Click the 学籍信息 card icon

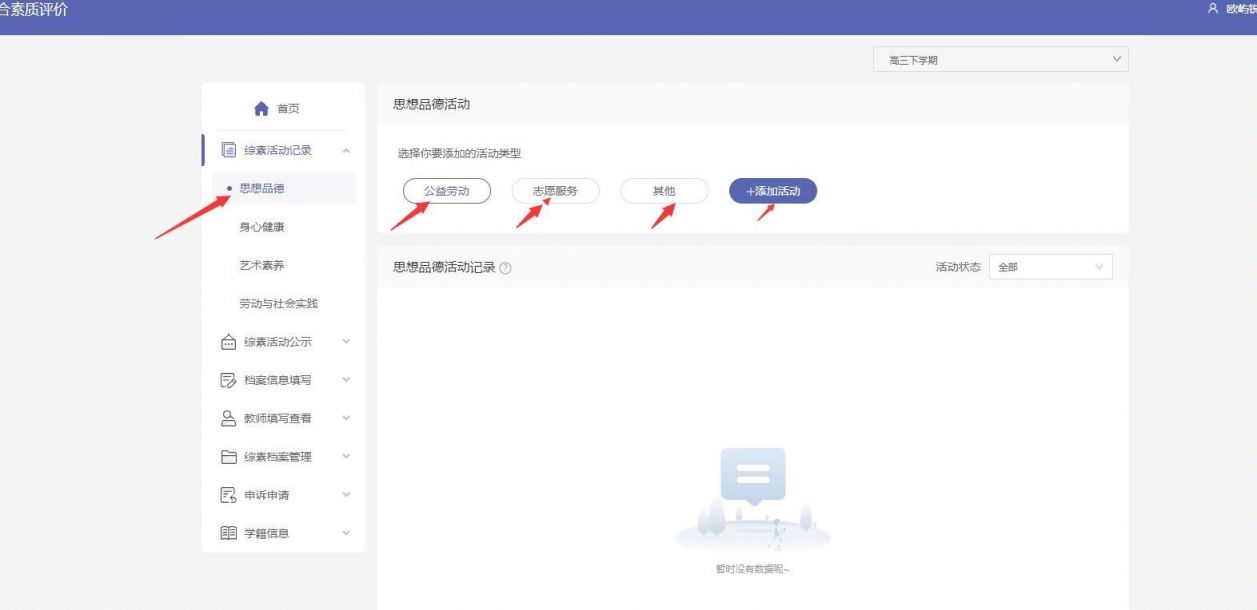(227, 532)
